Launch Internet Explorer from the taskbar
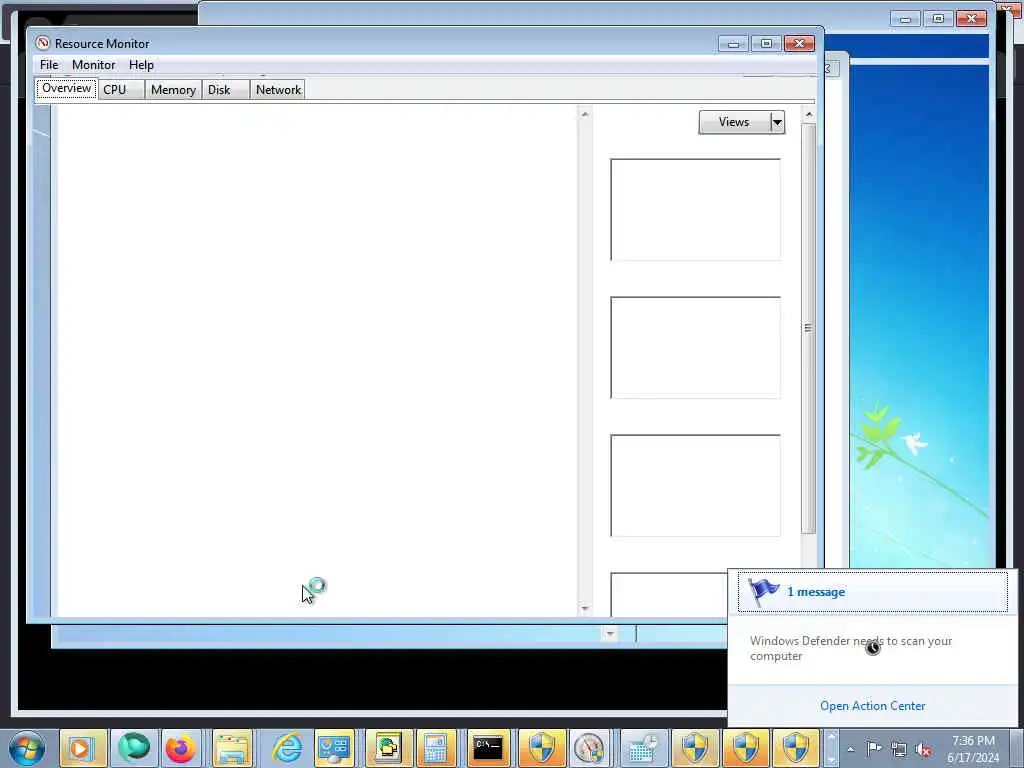The height and width of the screenshot is (768, 1024). coord(287,748)
